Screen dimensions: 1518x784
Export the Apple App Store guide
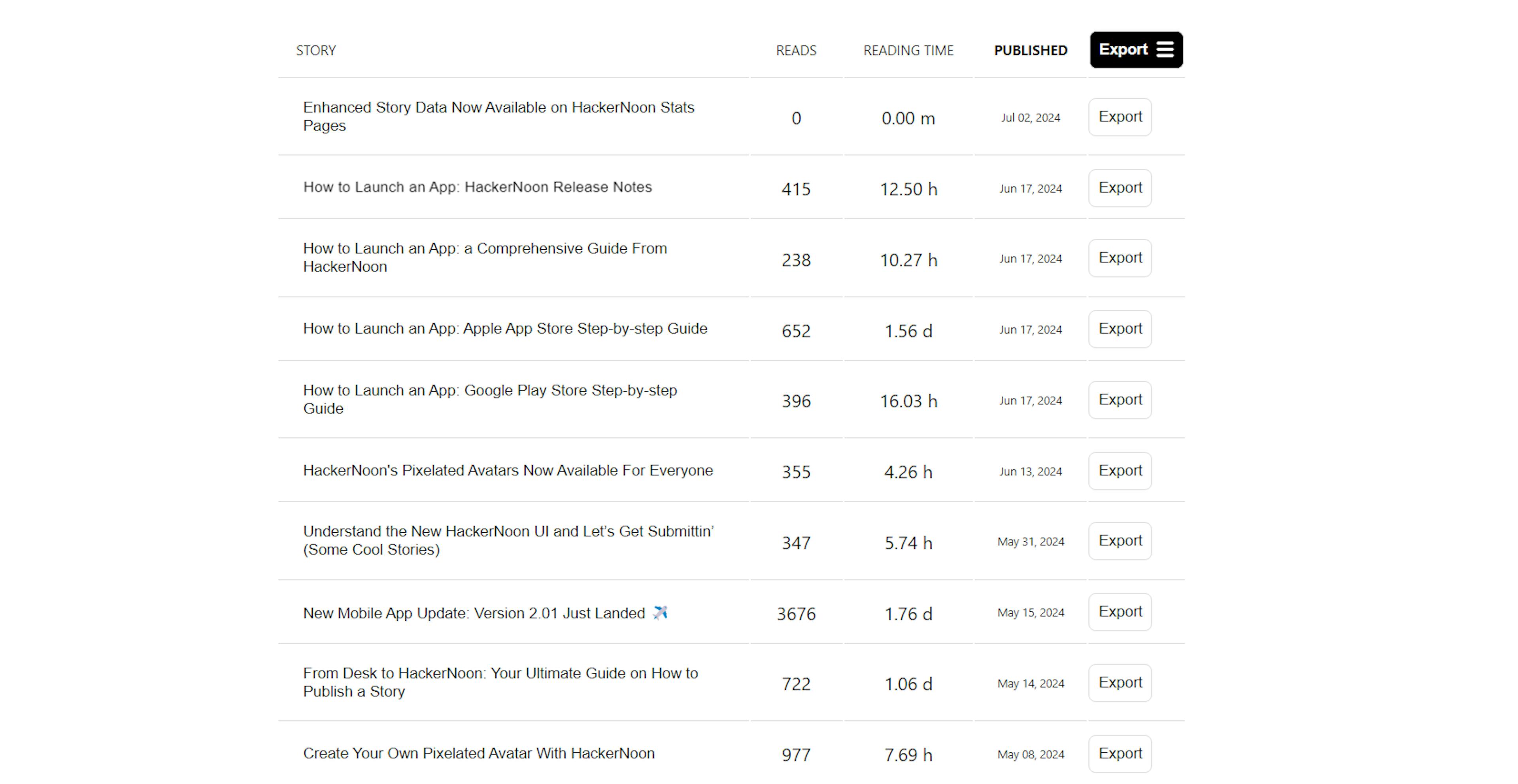1120,329
